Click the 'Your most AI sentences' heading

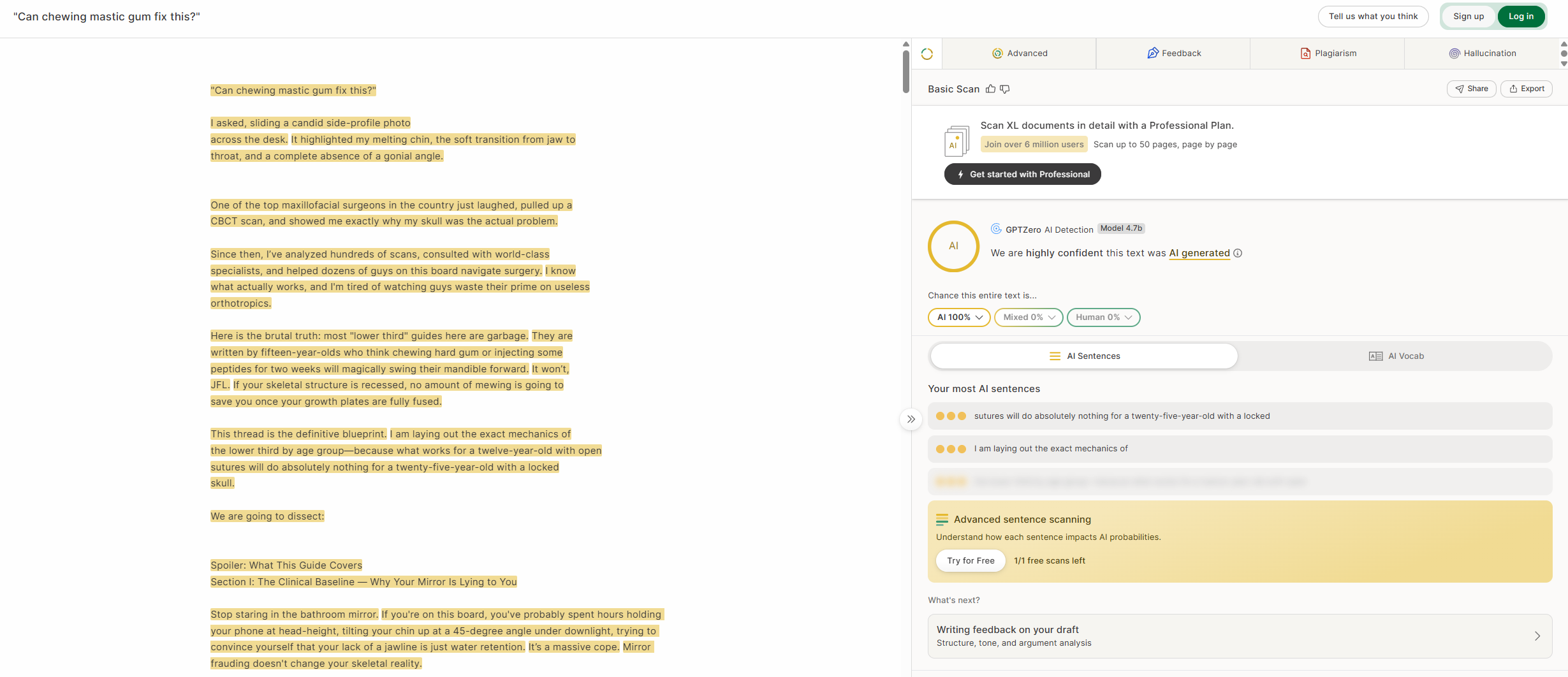(984, 389)
